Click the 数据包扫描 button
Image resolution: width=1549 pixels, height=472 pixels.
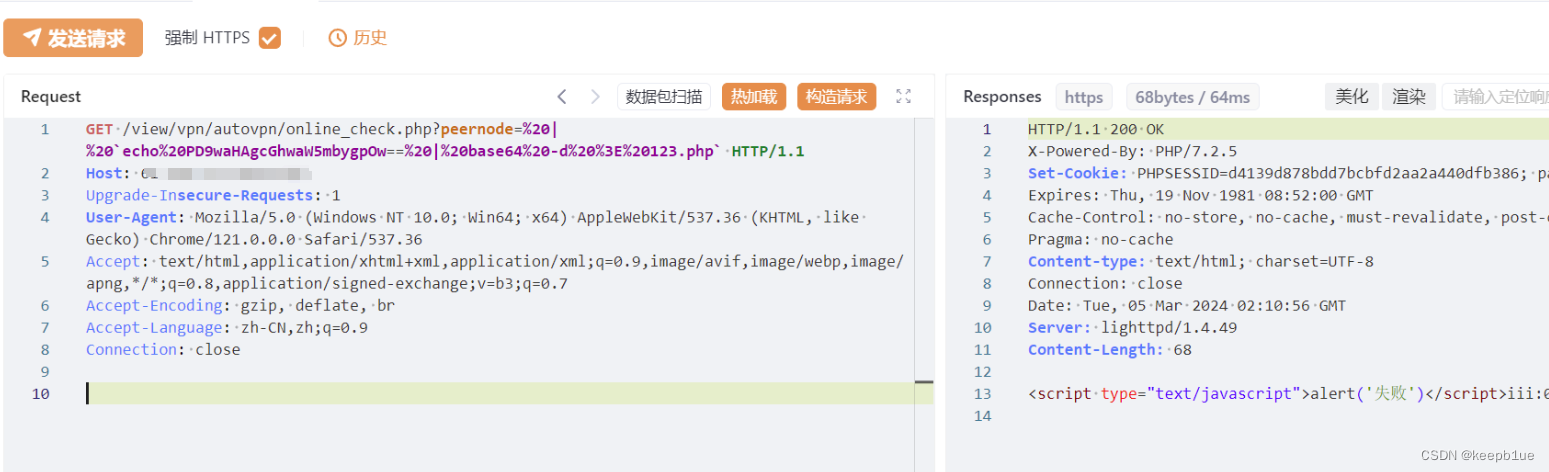664,97
